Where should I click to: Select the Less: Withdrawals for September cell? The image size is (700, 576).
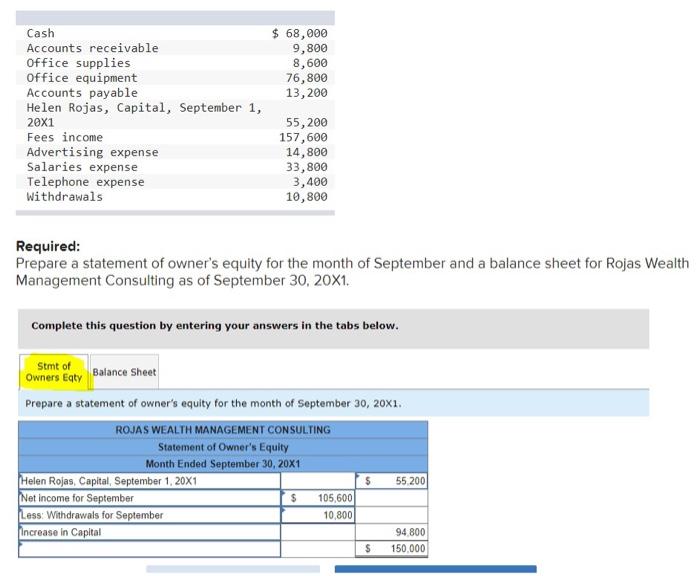click(150, 515)
